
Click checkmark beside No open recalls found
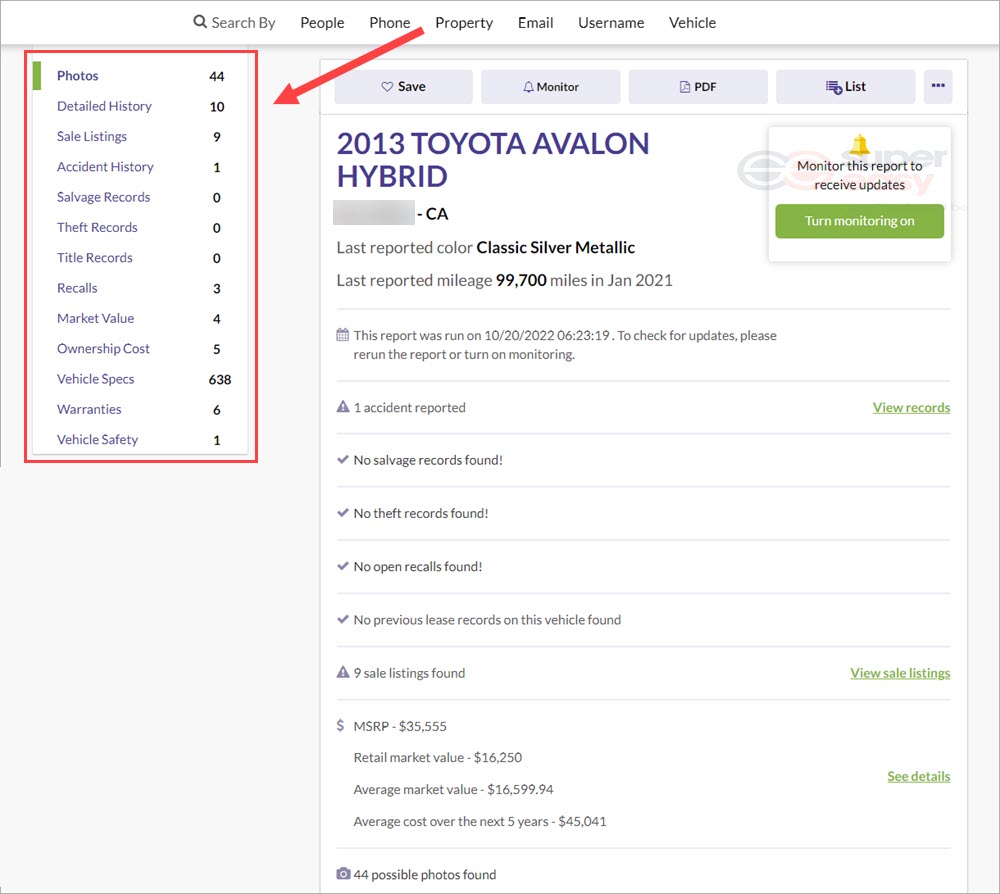tap(343, 566)
